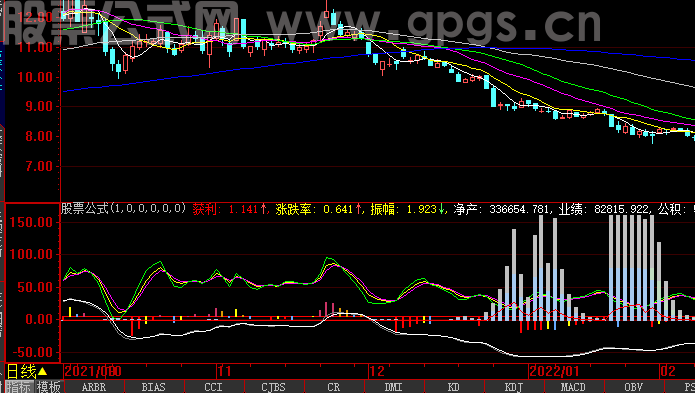Click the 振幅 value label
The height and width of the screenshot is (393, 695).
click(408, 209)
